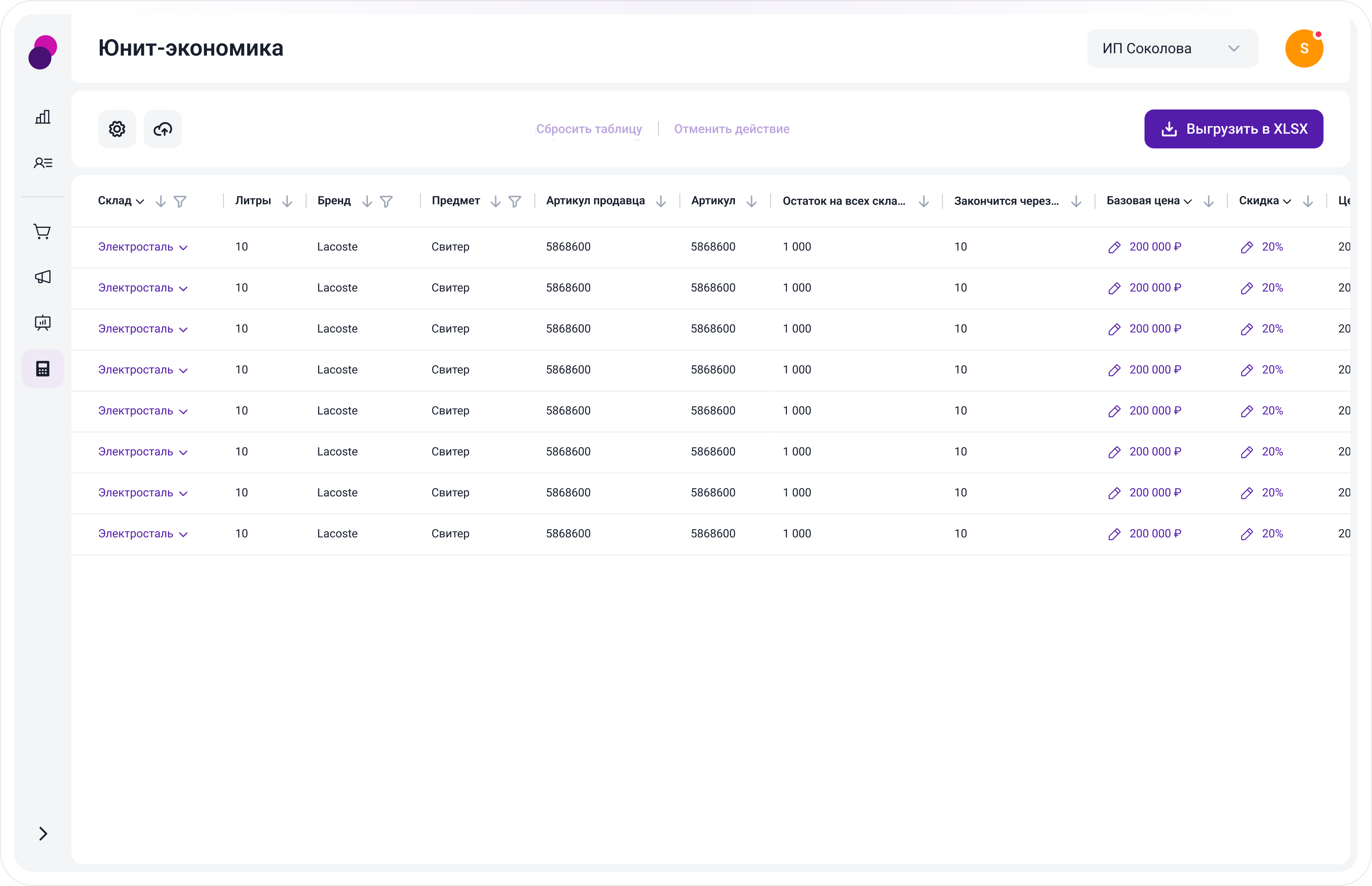The image size is (1372, 886).
Task: Click the Бренд column filter icon
Action: point(387,201)
